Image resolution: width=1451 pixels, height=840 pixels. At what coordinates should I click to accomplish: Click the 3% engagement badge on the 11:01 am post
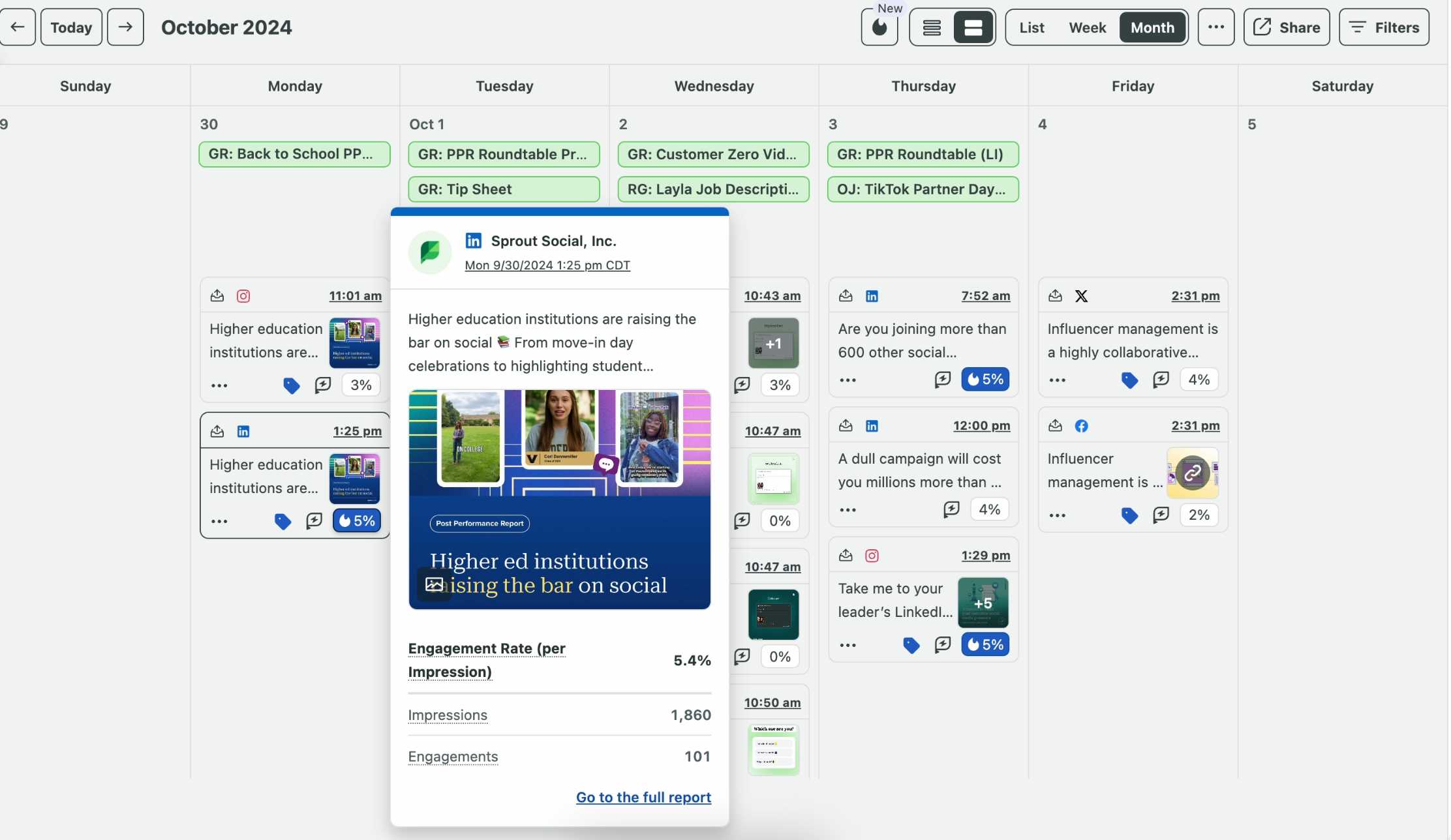coord(361,385)
